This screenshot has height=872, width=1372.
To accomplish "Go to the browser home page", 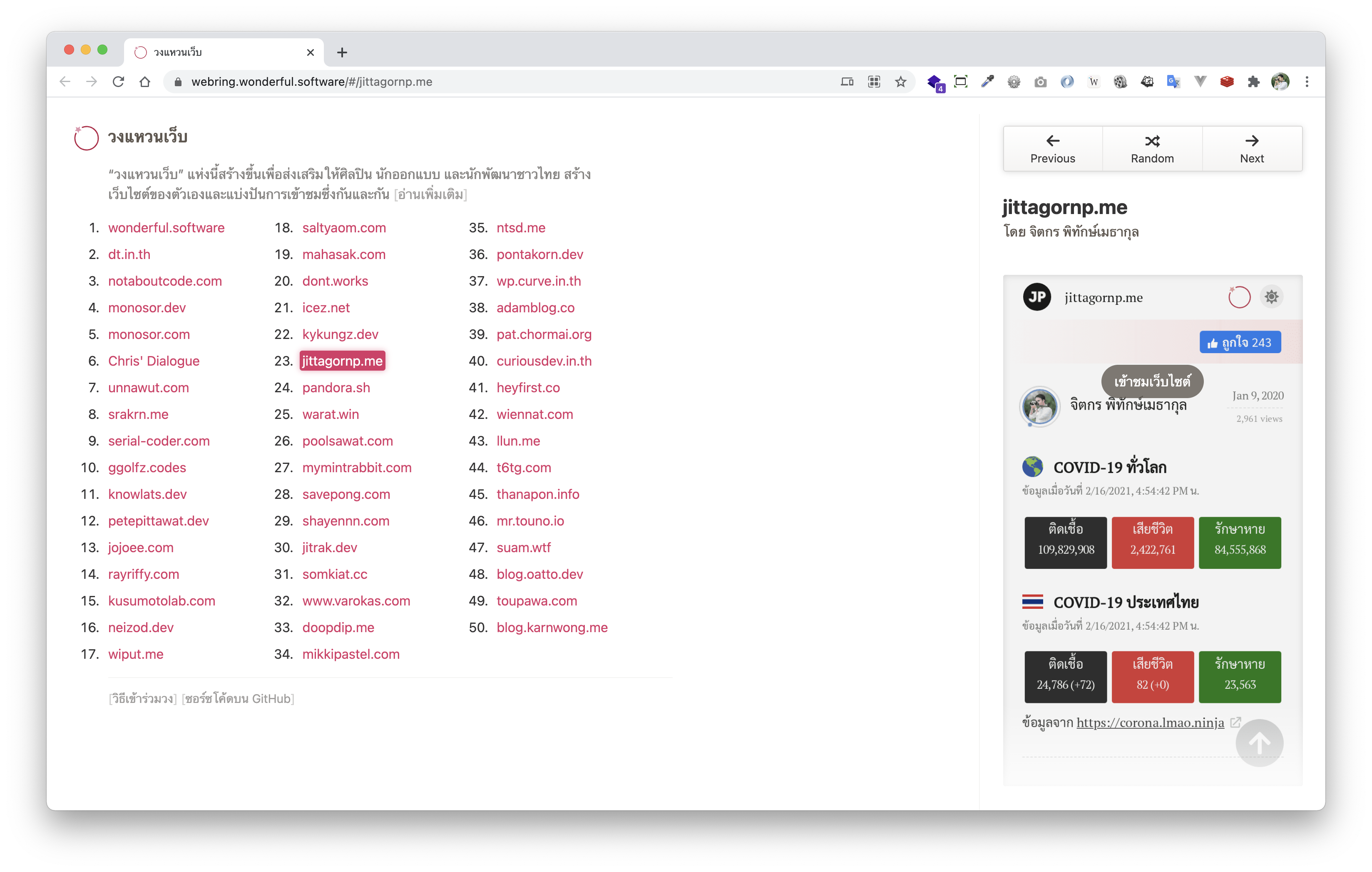I will [x=145, y=82].
